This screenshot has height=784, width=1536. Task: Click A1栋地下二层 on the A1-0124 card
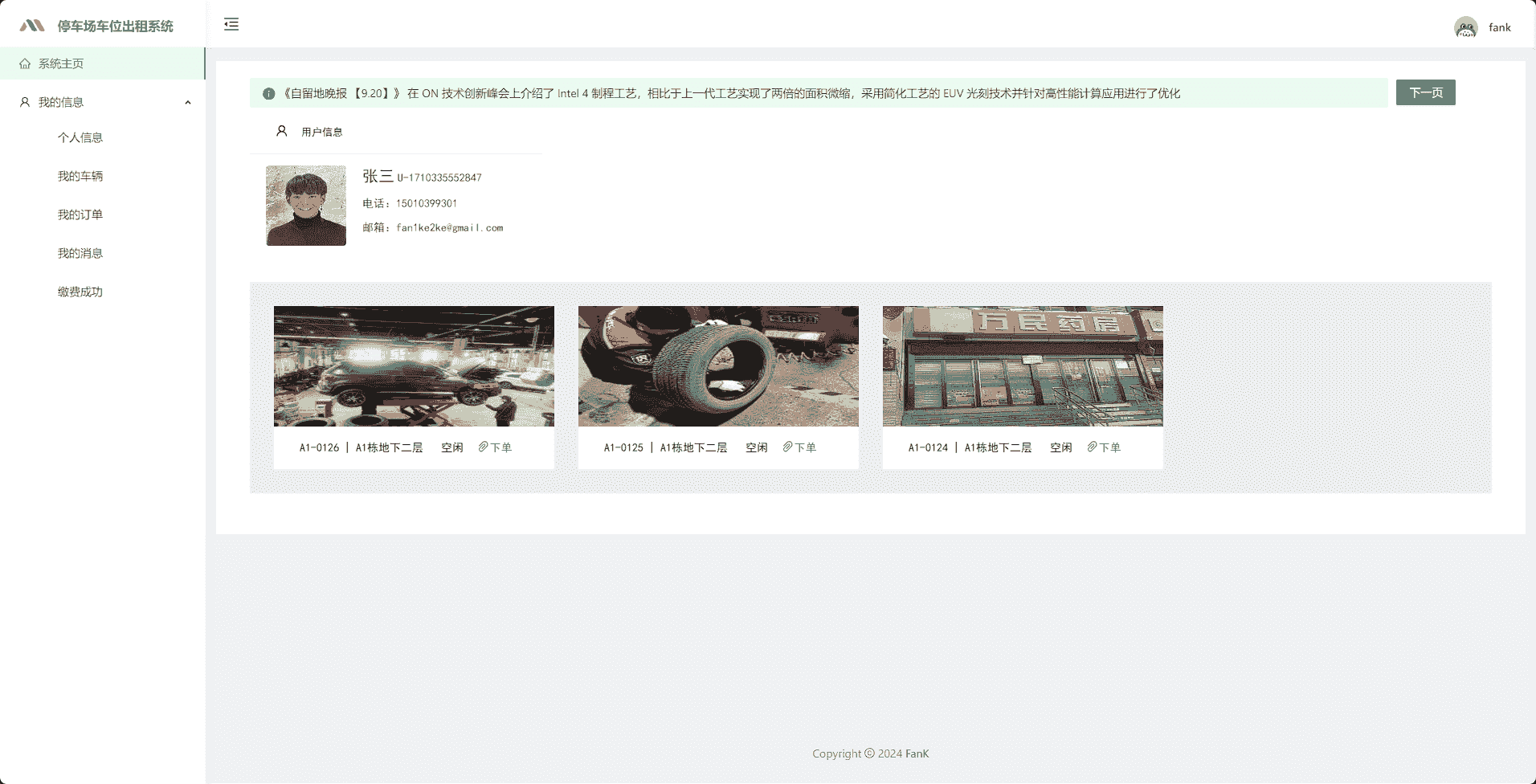coord(999,447)
